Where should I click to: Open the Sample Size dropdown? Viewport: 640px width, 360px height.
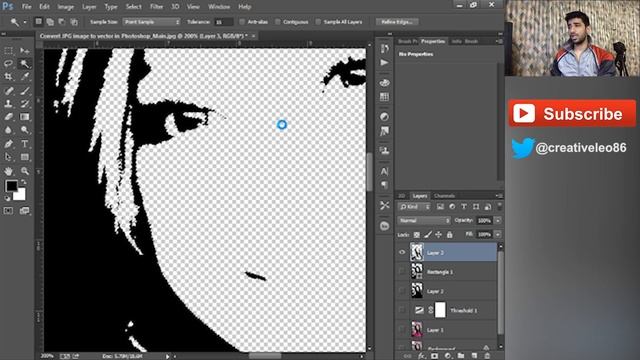(151, 22)
